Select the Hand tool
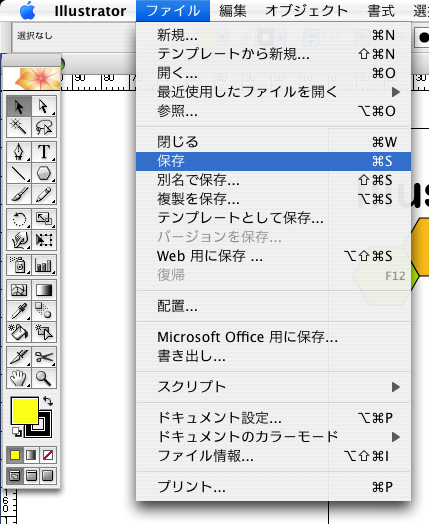Screen dimensions: 429x524 pos(19,378)
